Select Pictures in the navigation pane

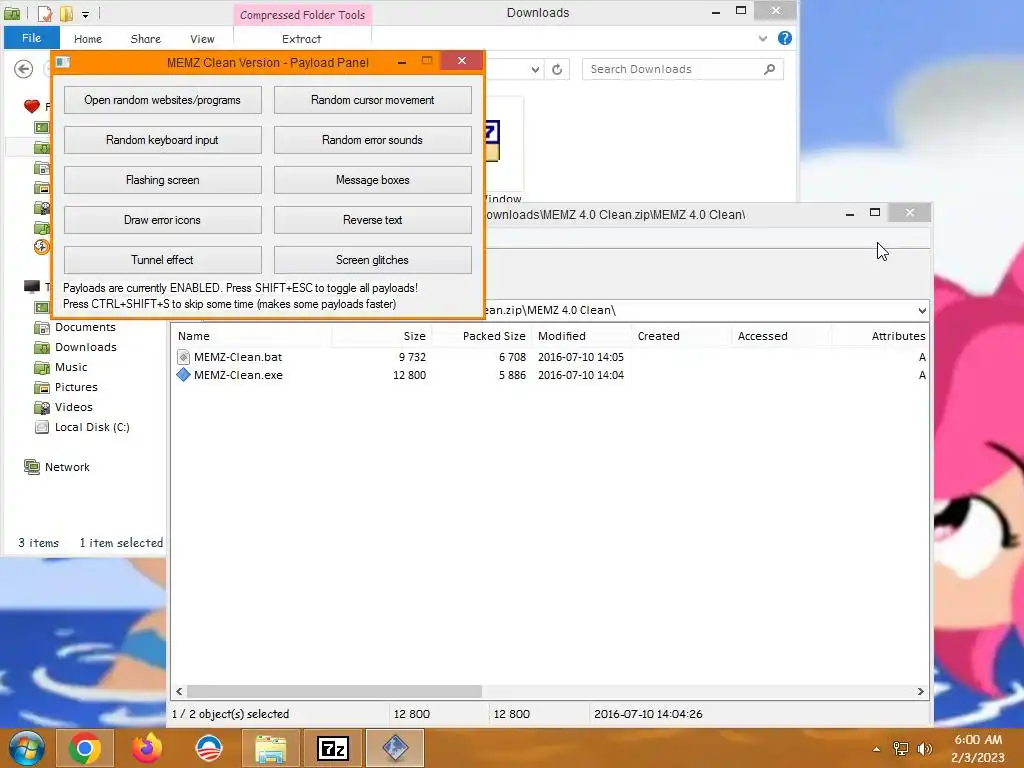tap(76, 387)
